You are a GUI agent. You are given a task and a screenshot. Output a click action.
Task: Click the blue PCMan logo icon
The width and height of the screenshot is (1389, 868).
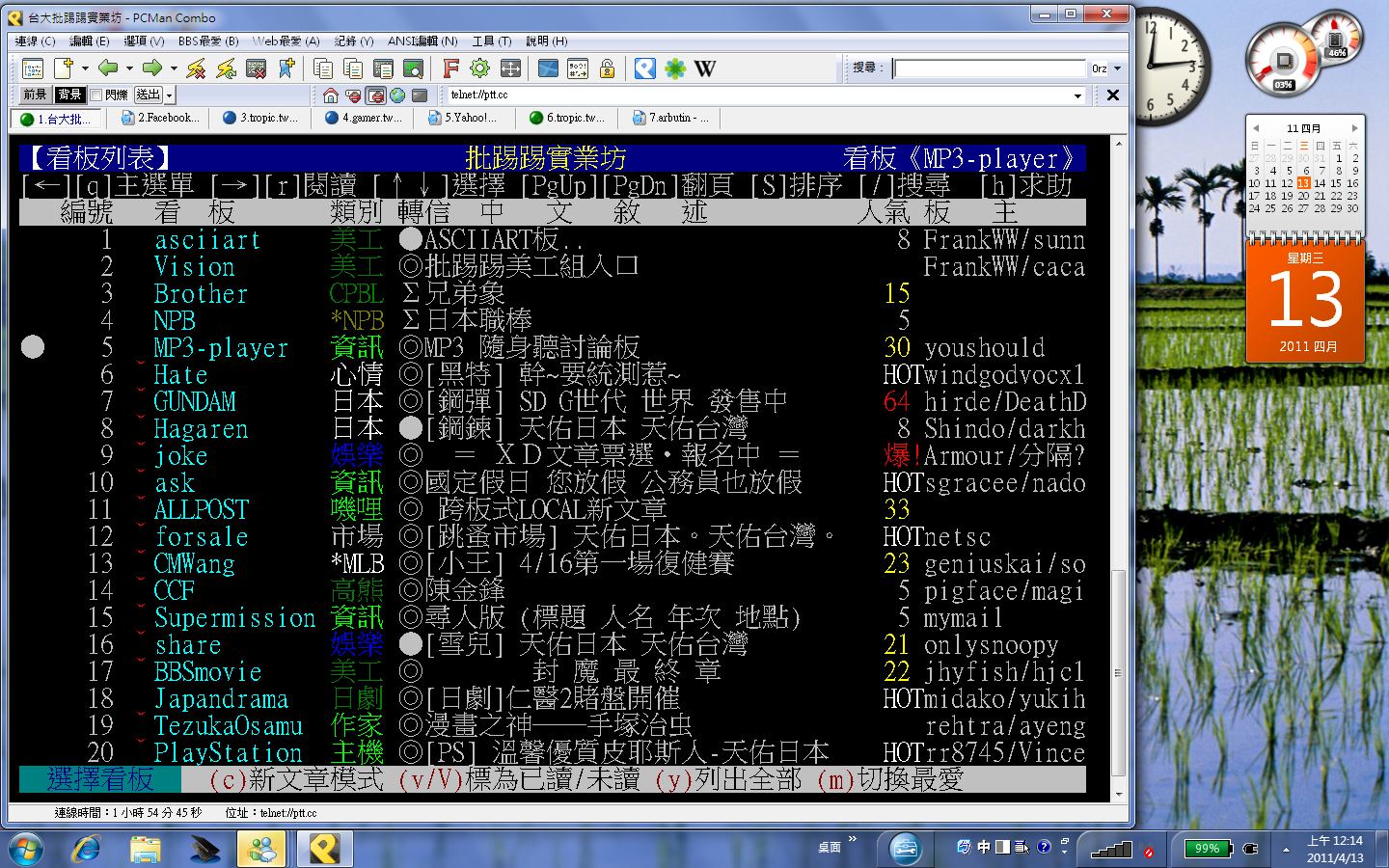pyautogui.click(x=645, y=68)
